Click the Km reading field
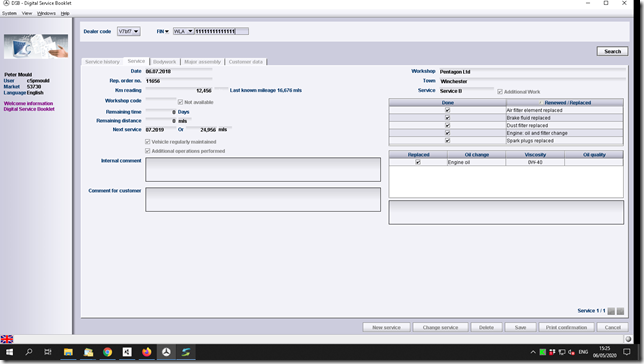The width and height of the screenshot is (644, 364). (x=179, y=90)
